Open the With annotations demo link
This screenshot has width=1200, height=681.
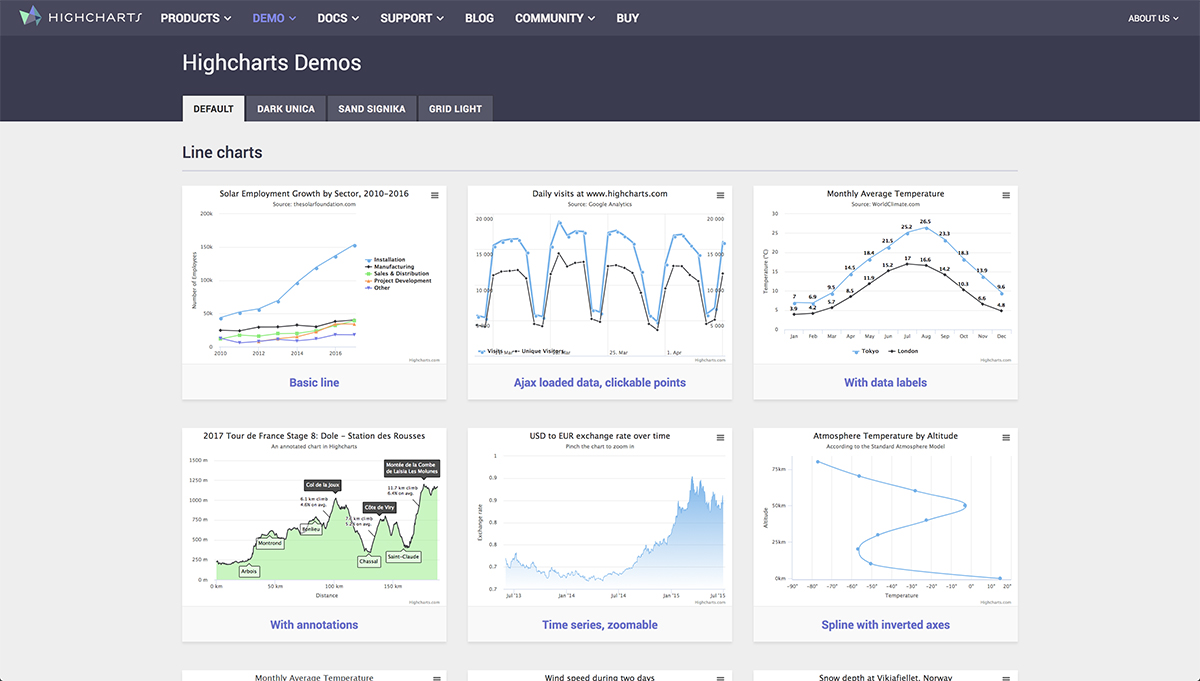314,625
